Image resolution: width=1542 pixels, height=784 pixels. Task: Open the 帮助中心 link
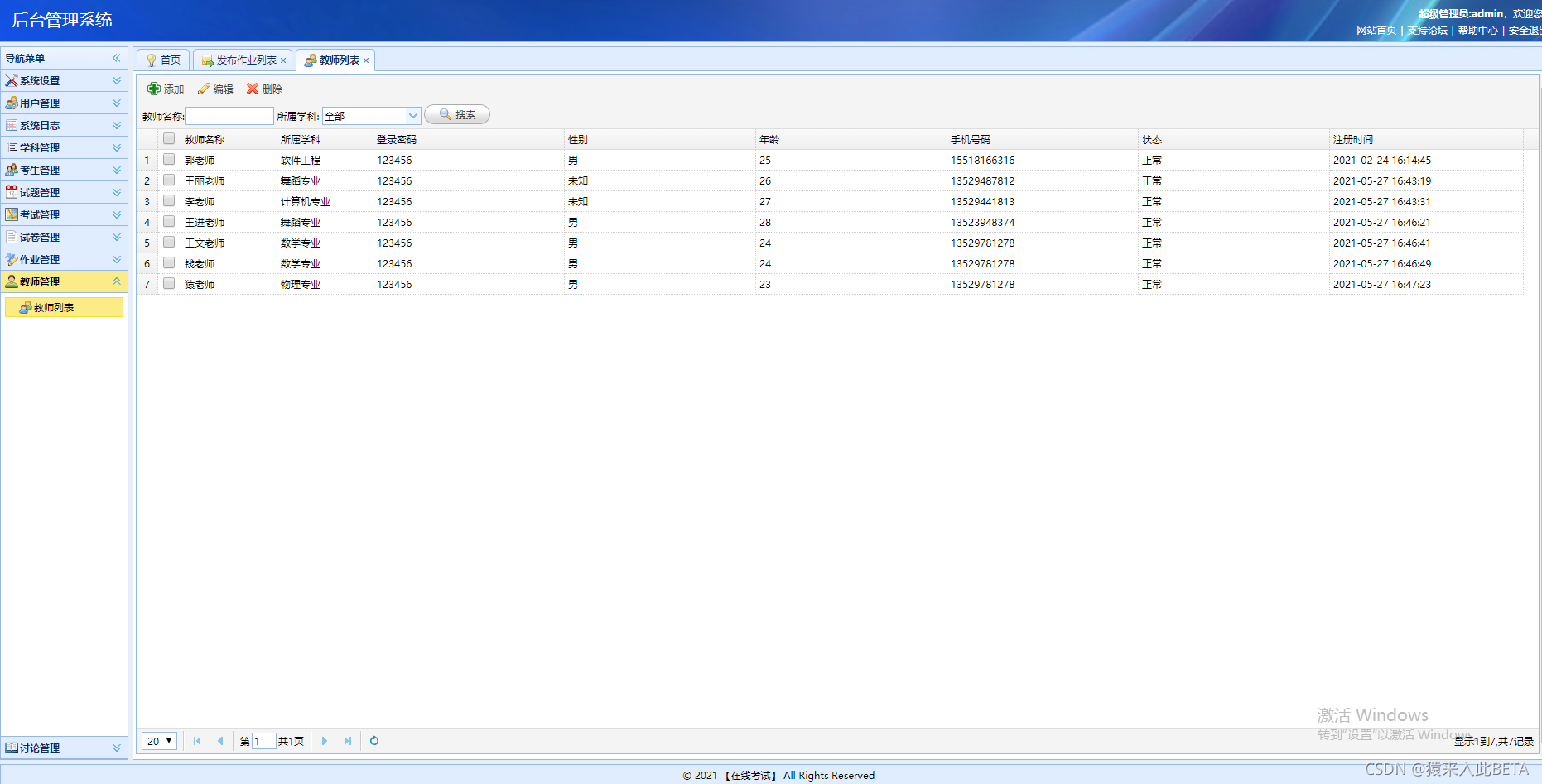click(x=1478, y=31)
